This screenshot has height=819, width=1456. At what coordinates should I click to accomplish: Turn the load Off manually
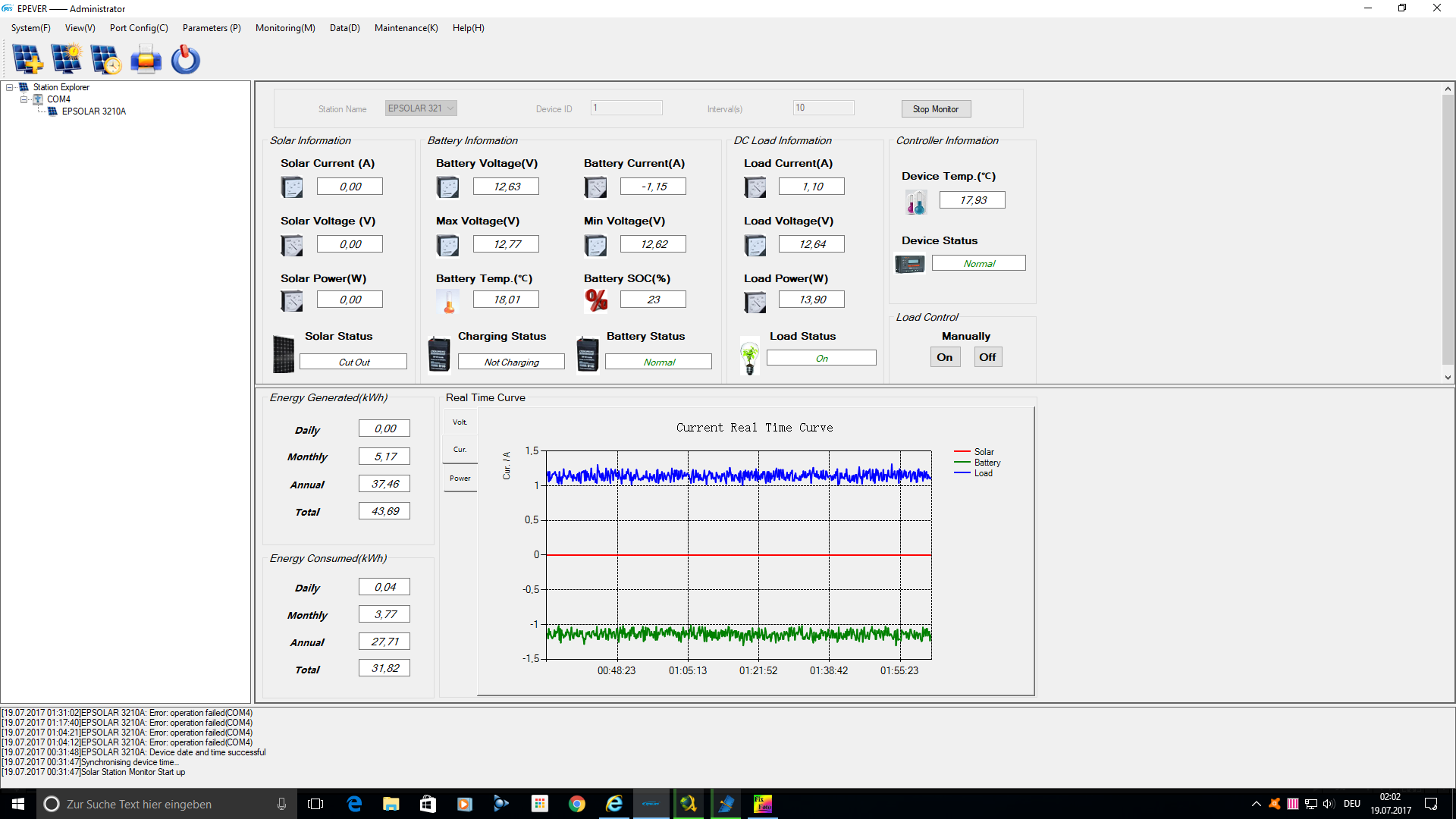click(x=987, y=357)
